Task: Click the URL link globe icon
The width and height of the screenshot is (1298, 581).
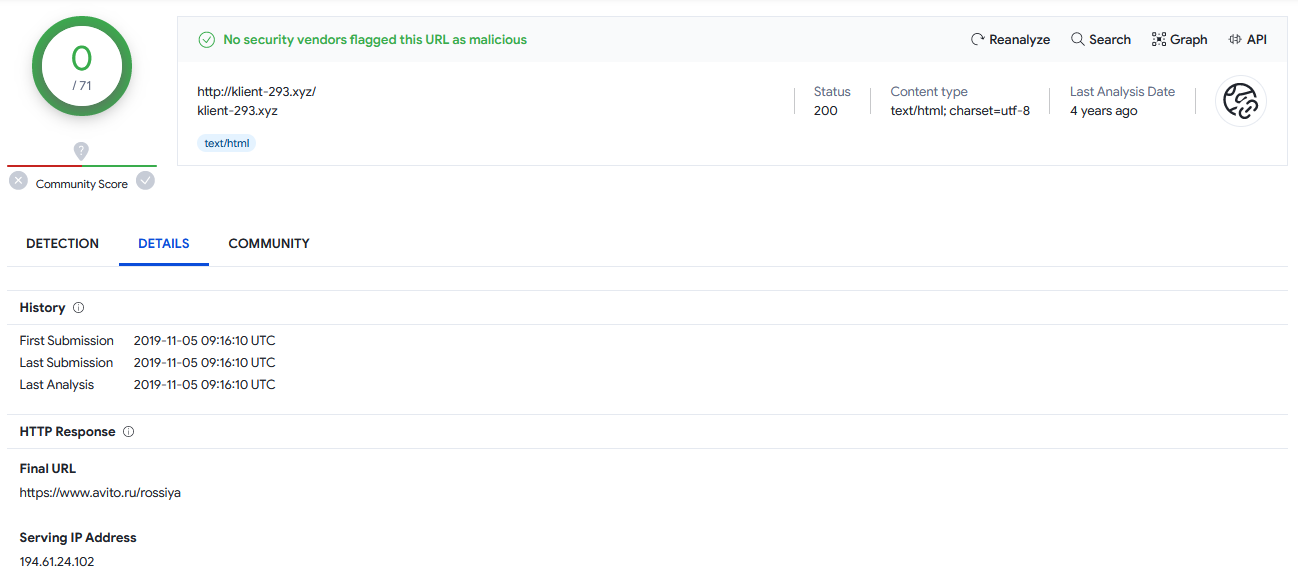Action: 1241,101
